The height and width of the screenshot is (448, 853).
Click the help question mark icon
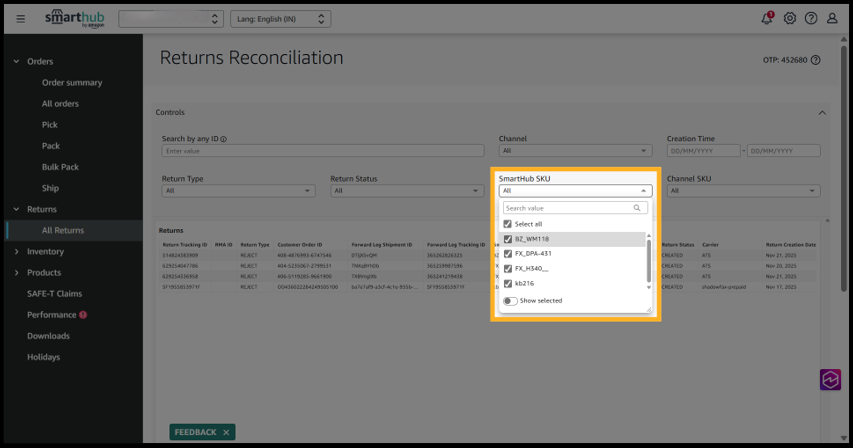tap(811, 19)
